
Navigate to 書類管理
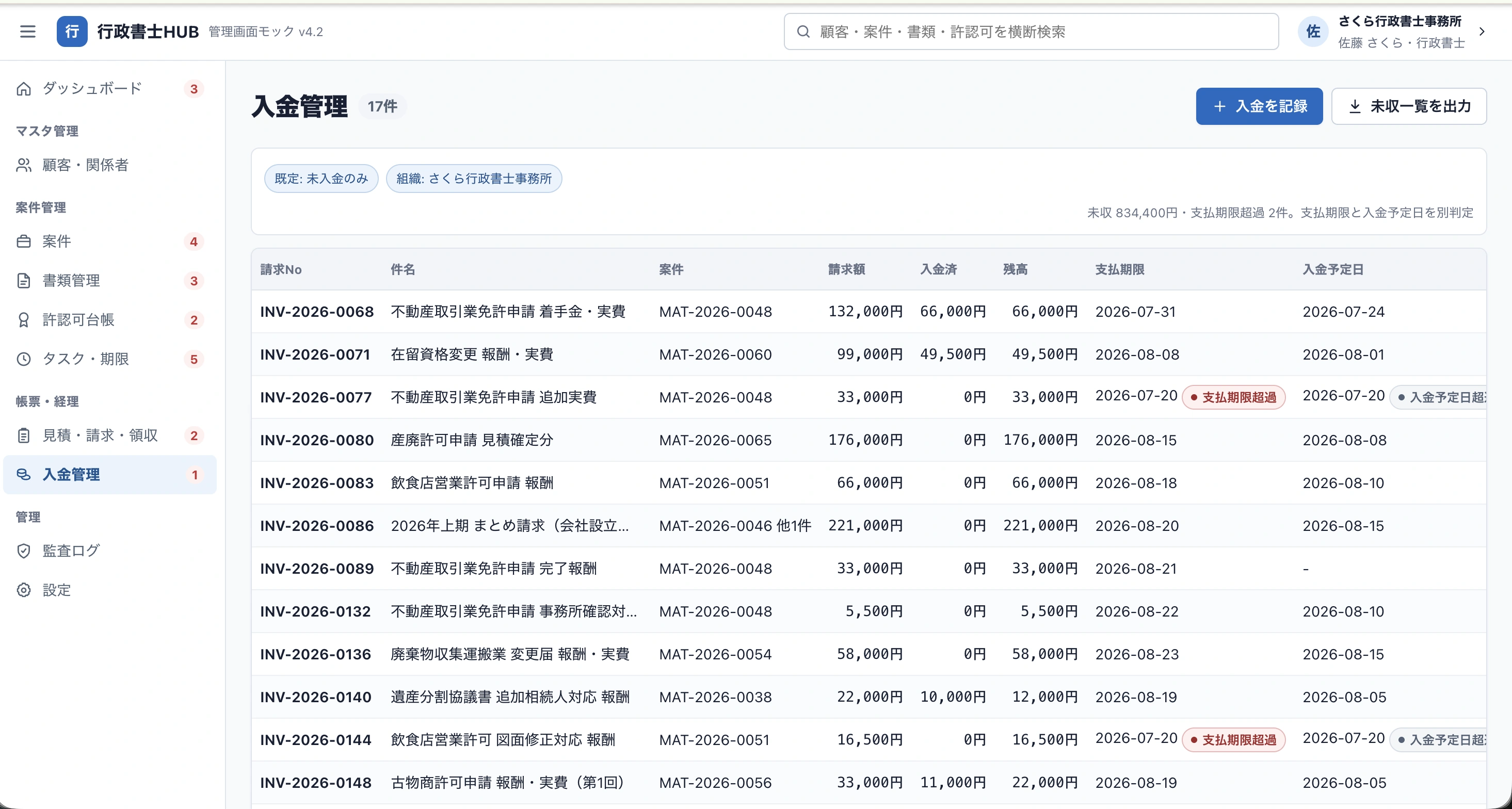(x=110, y=281)
